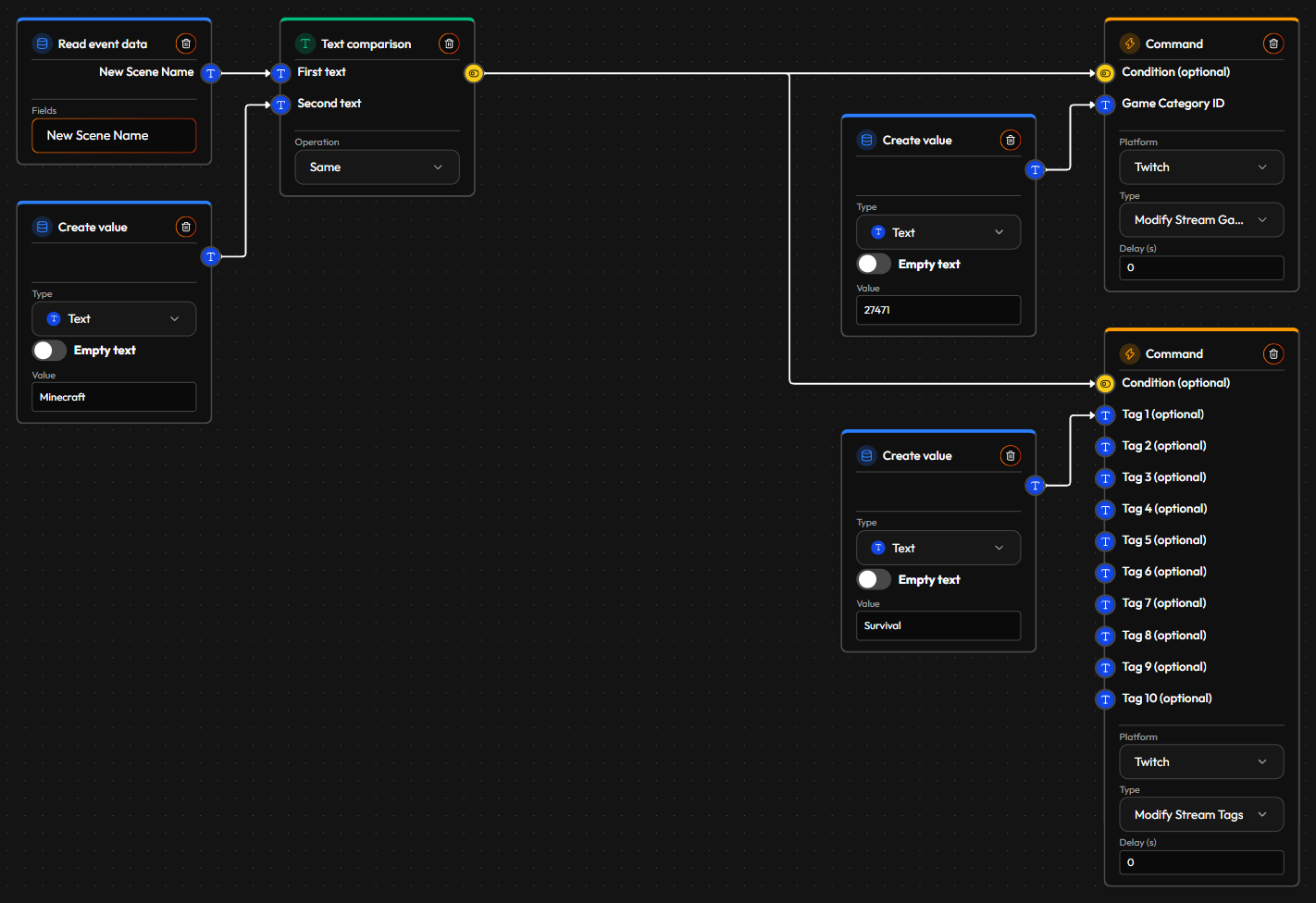Select the Tag 1 input port

pyautogui.click(x=1105, y=414)
